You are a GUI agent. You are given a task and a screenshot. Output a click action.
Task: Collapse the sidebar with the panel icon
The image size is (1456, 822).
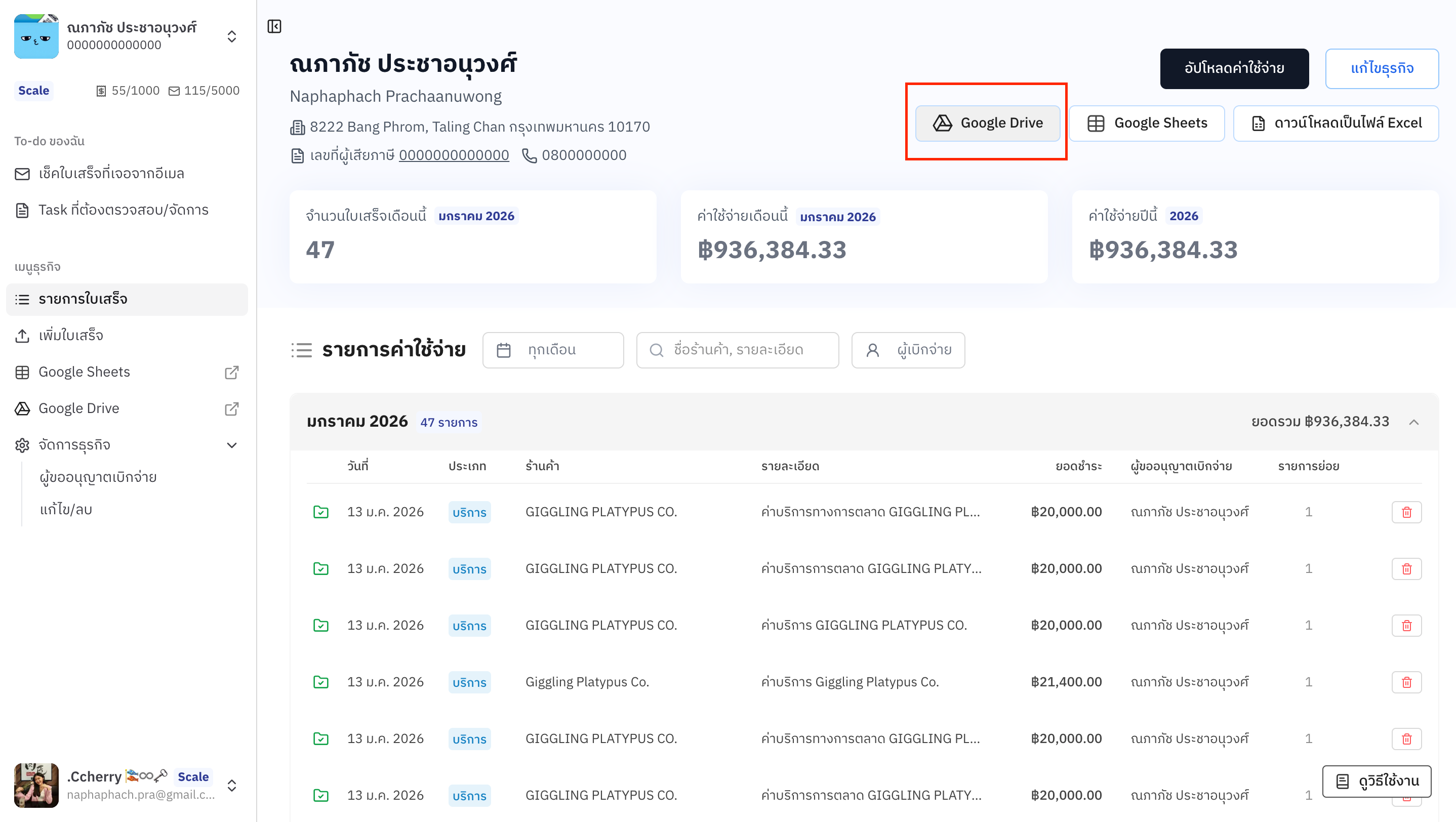point(274,26)
